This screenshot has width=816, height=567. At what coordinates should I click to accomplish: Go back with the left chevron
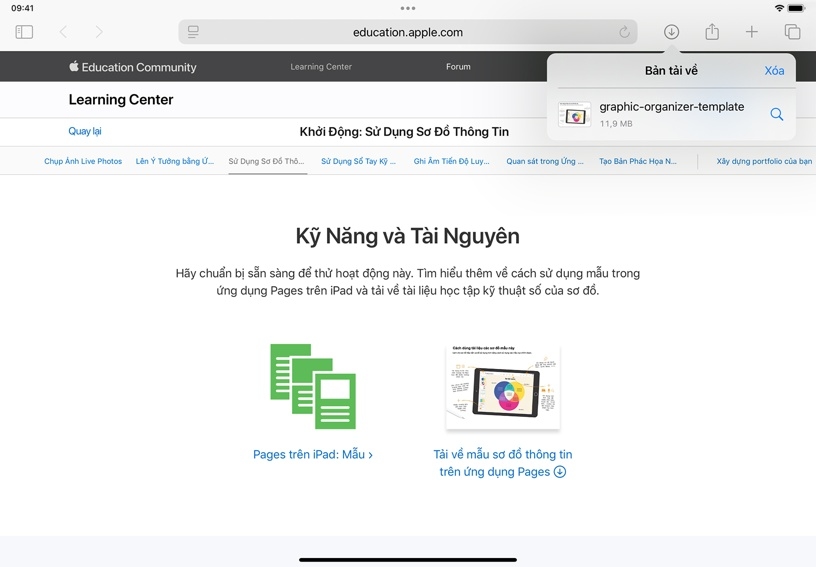coord(63,32)
